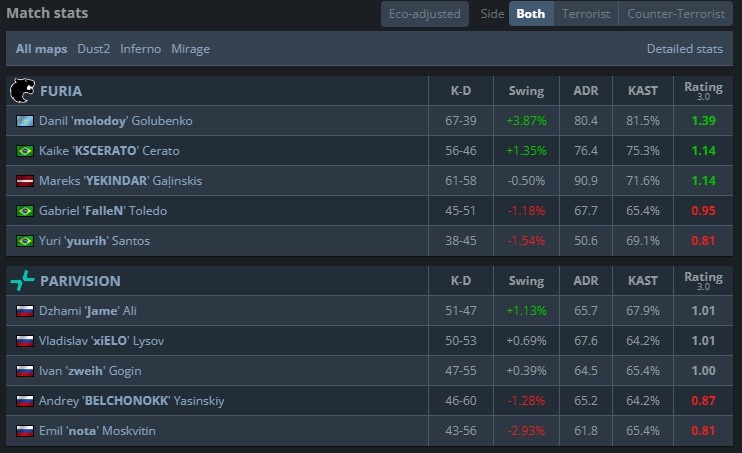Click the Russia flag beside Jame
Image resolution: width=742 pixels, height=453 pixels.
(x=26, y=311)
